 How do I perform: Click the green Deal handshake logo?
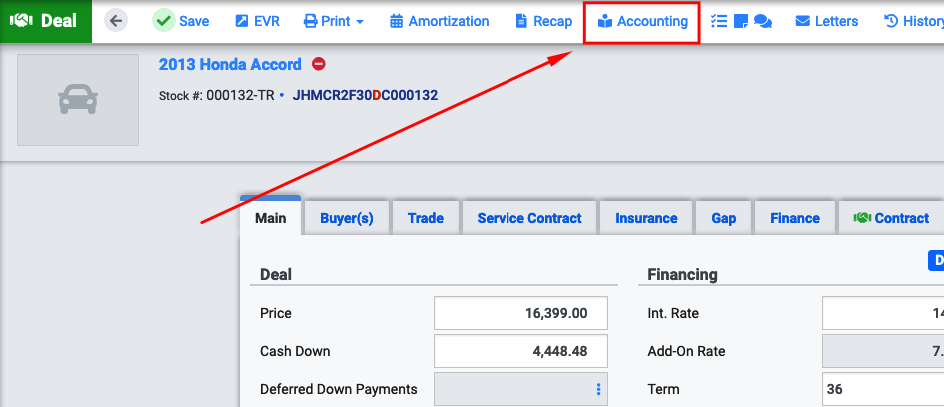[x=46, y=21]
